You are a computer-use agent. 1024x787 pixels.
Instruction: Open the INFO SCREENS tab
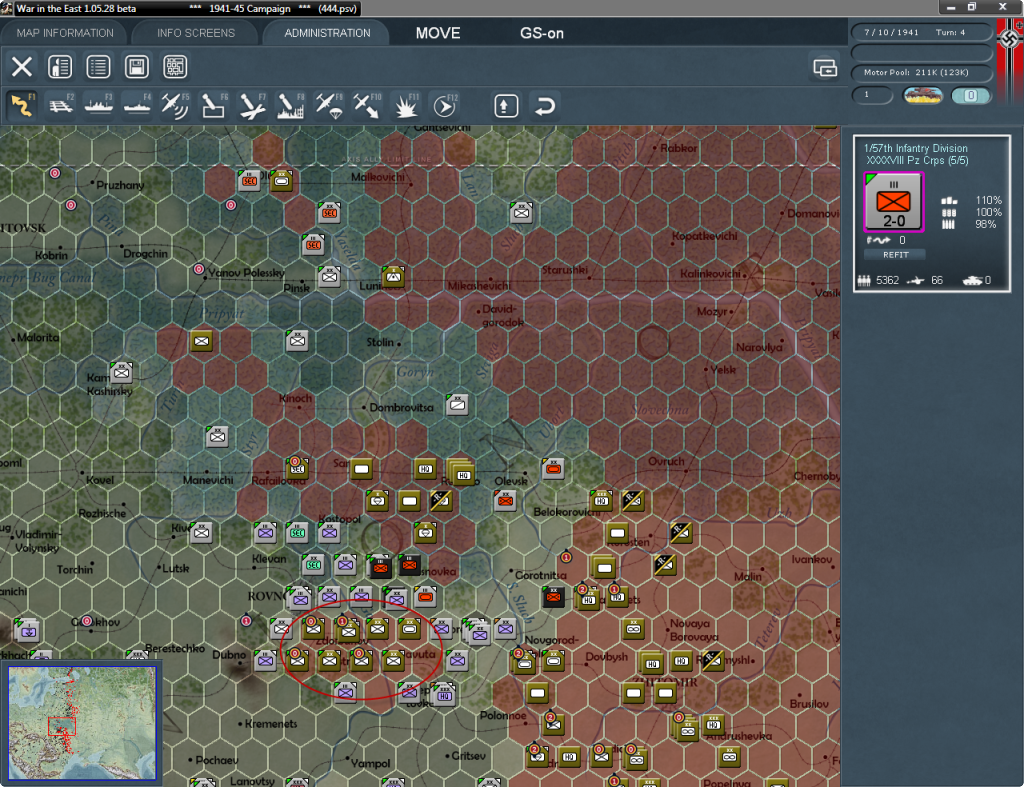pos(195,33)
